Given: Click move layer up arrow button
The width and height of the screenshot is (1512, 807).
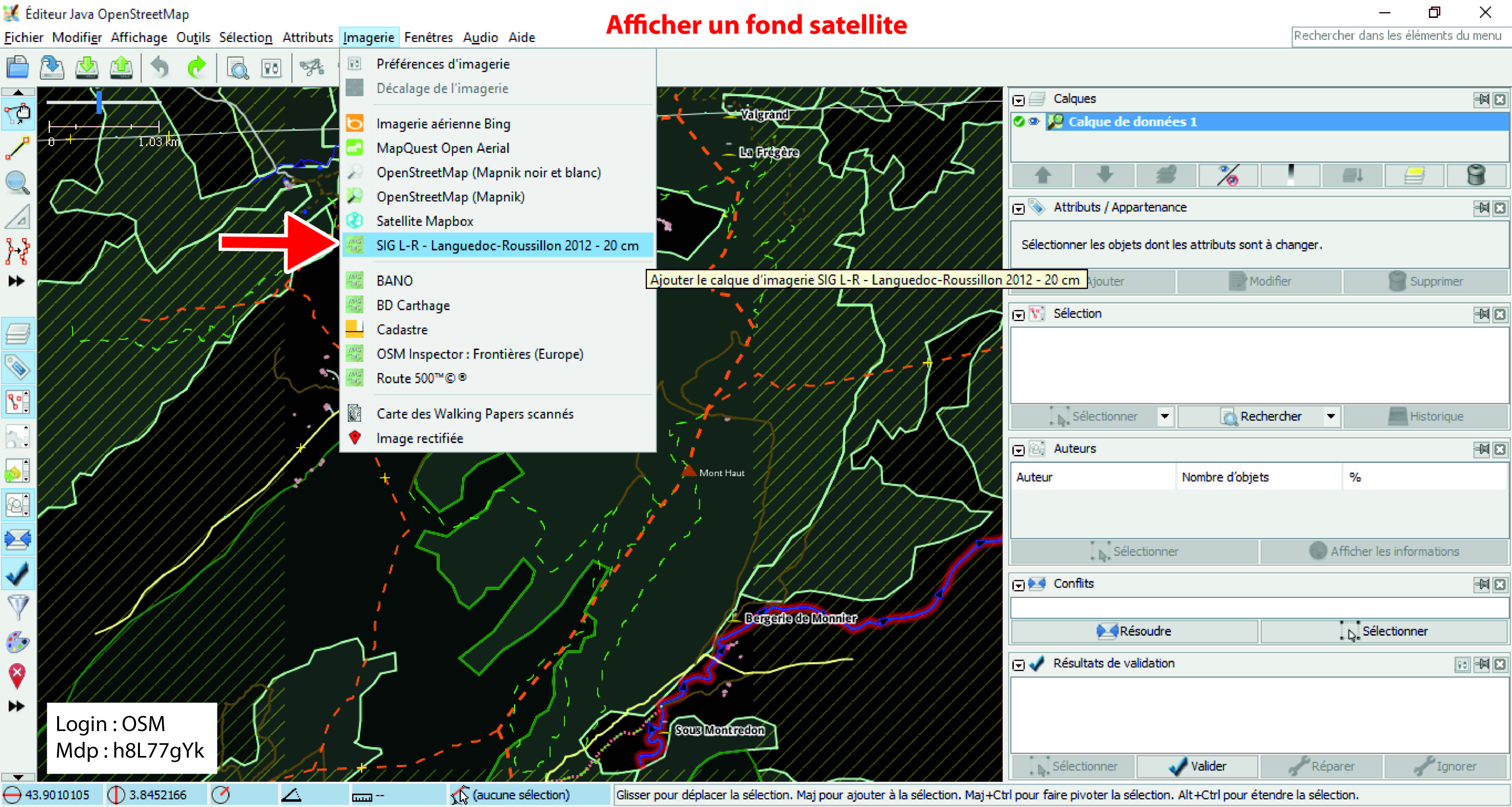Looking at the screenshot, I should (1042, 175).
